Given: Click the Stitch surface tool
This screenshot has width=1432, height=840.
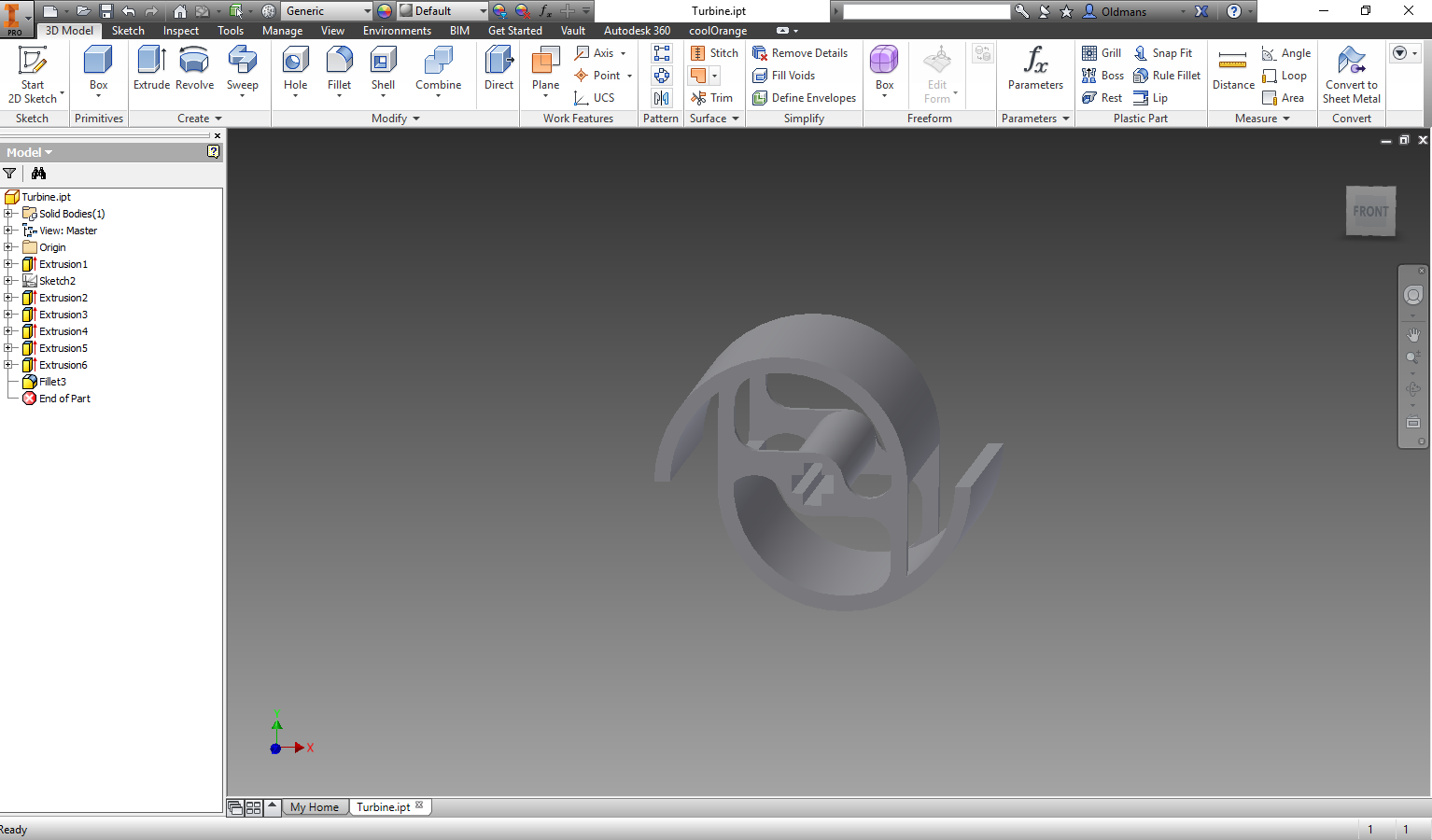Looking at the screenshot, I should coord(714,53).
